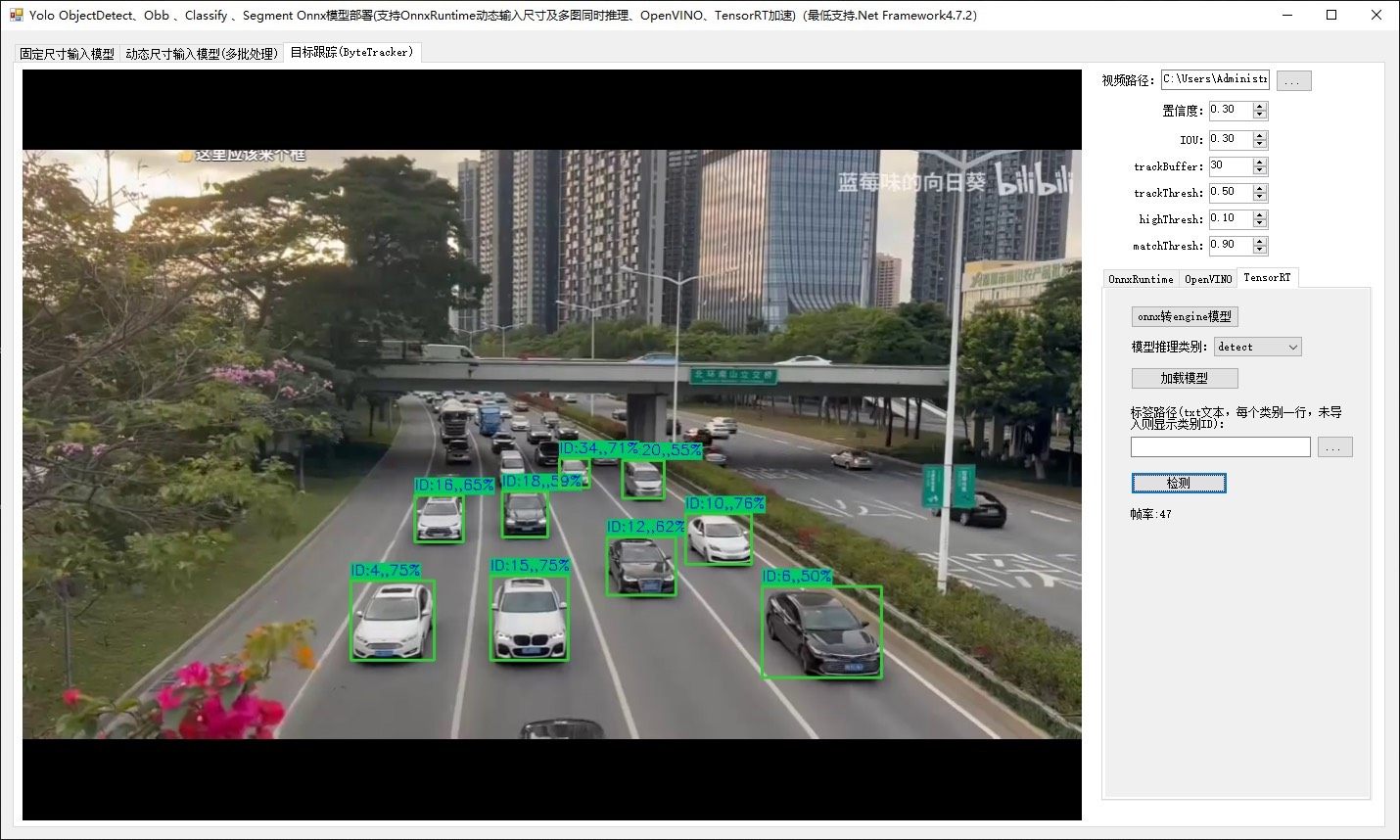Click the tracked car labeled ID:10,,76%
Image resolution: width=1400 pixels, height=840 pixels.
pyautogui.click(x=719, y=538)
